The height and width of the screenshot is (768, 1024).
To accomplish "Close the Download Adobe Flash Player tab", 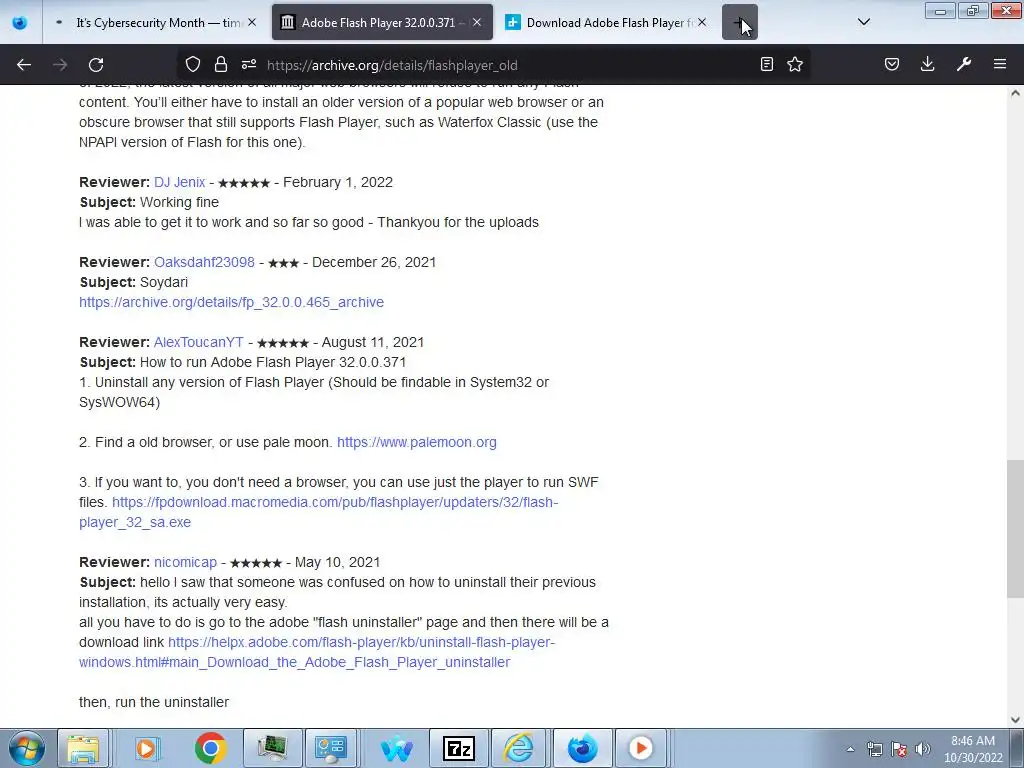I will click(702, 22).
